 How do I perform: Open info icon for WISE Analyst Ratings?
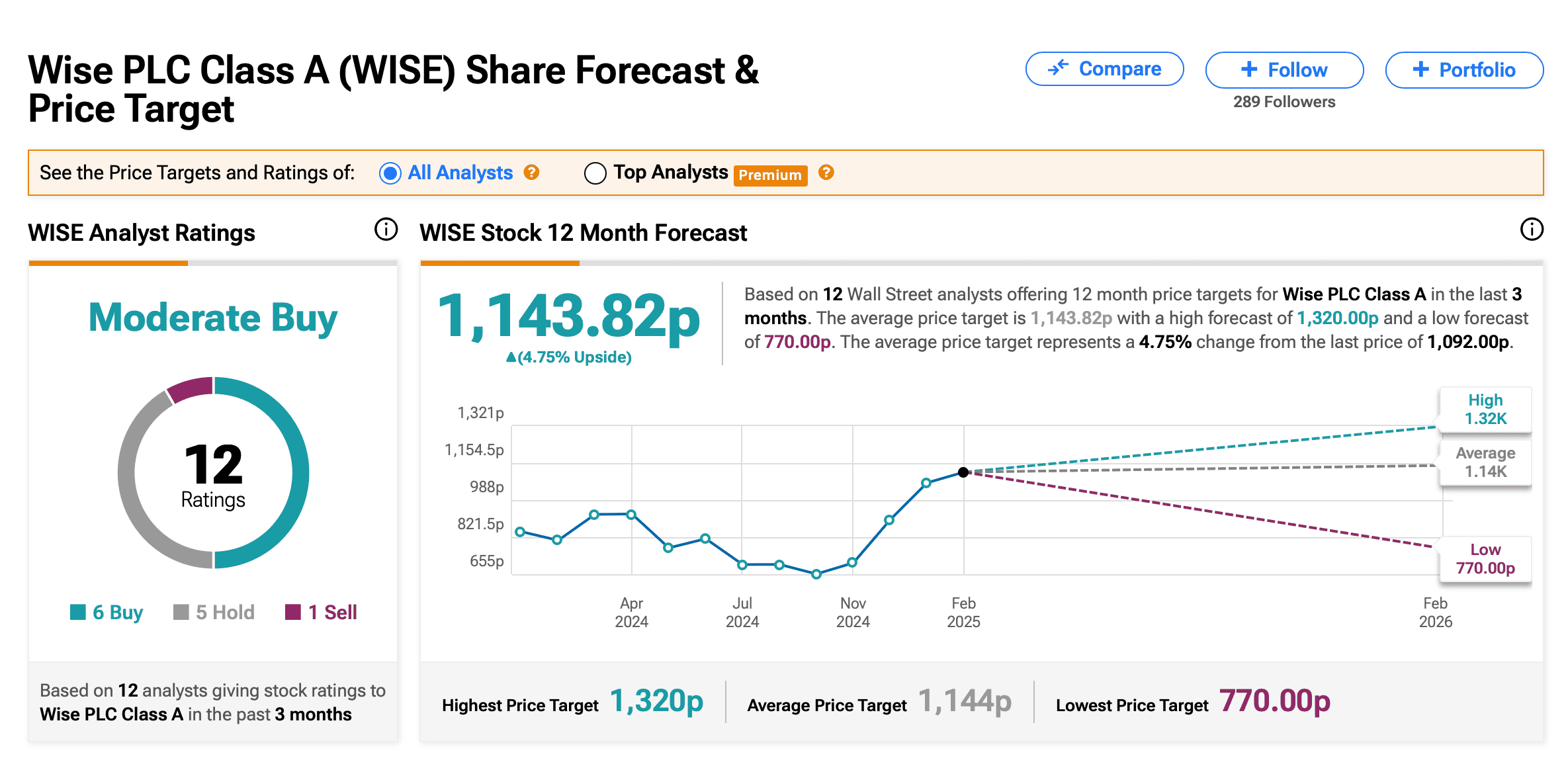pyautogui.click(x=386, y=230)
